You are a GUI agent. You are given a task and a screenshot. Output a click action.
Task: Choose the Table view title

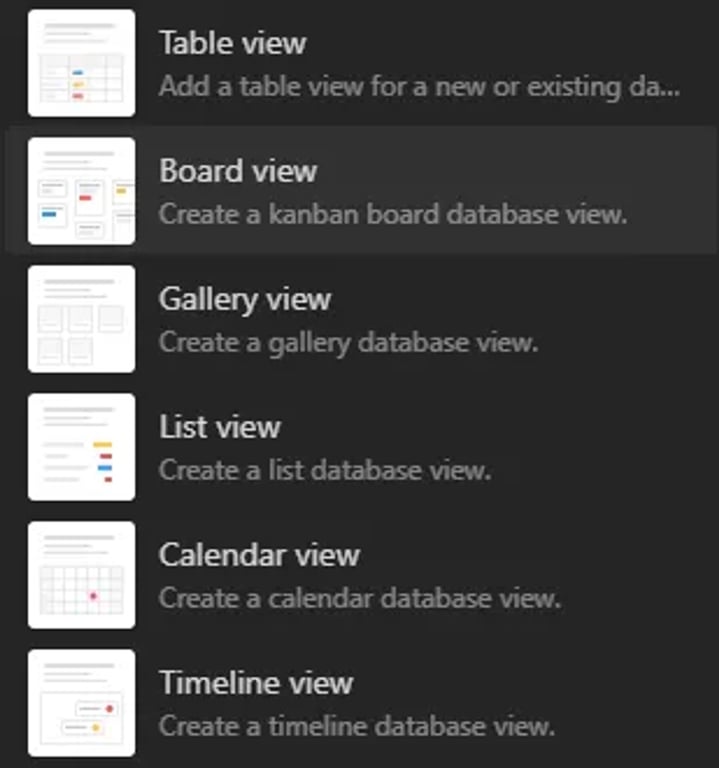[x=233, y=43]
